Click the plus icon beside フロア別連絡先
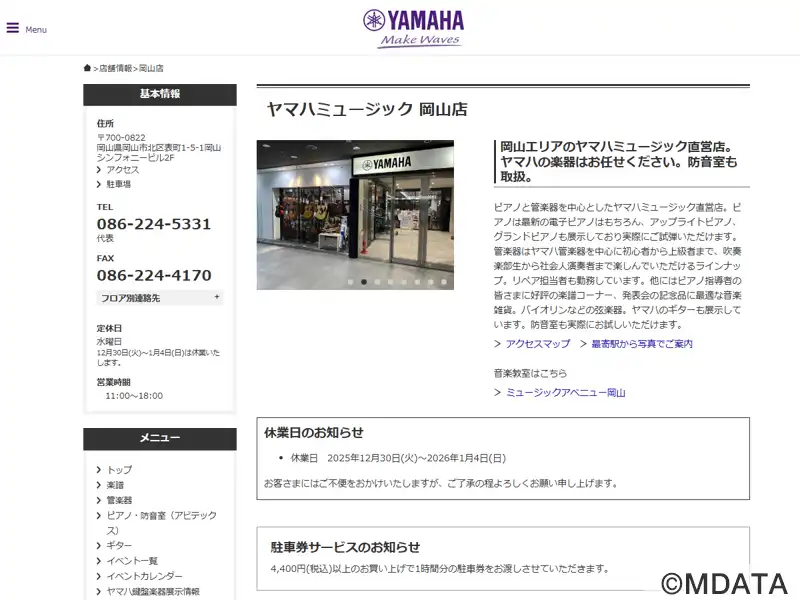 tap(216, 297)
